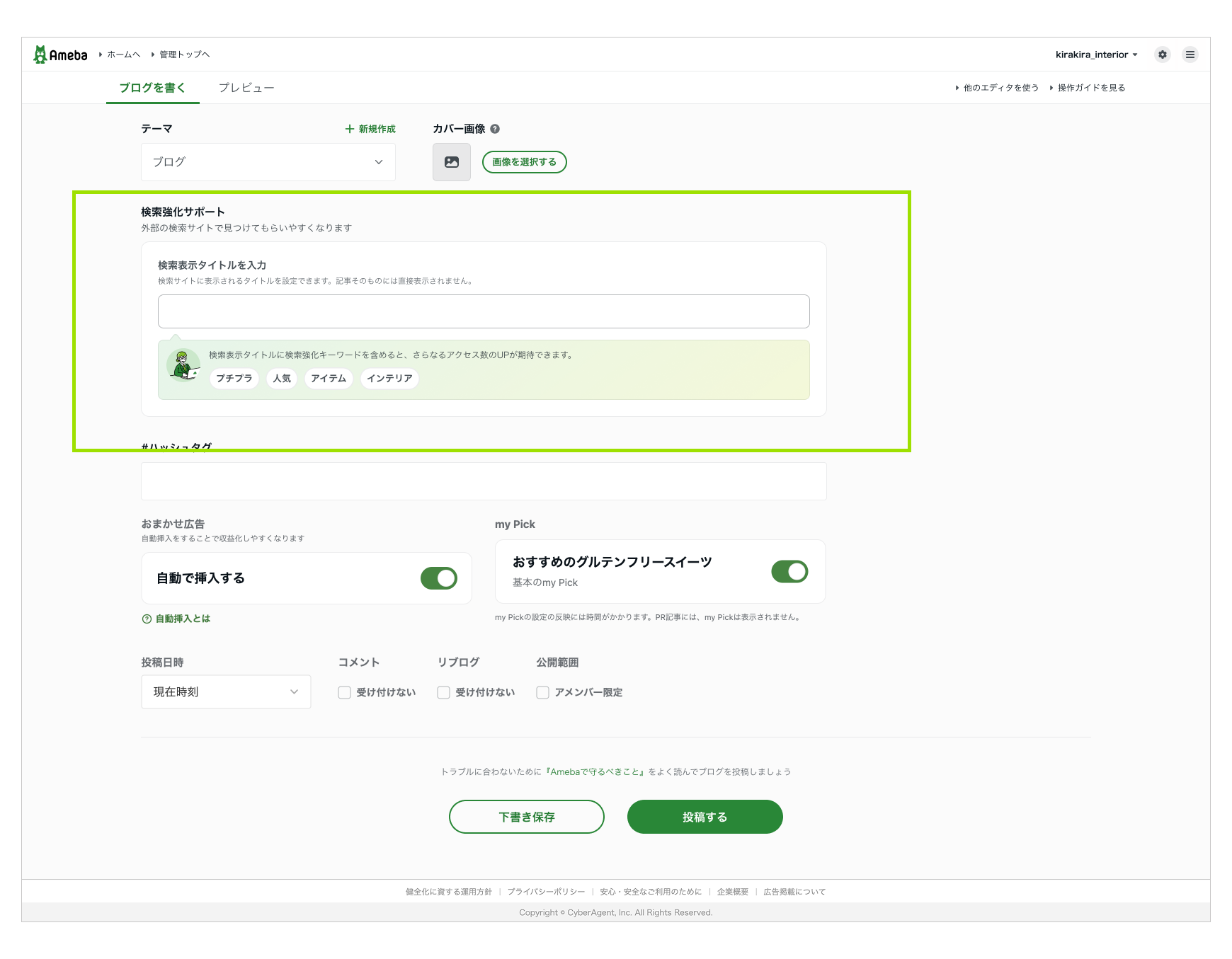Select the ブログを書く tab
The width and height of the screenshot is (1232, 959).
point(152,88)
